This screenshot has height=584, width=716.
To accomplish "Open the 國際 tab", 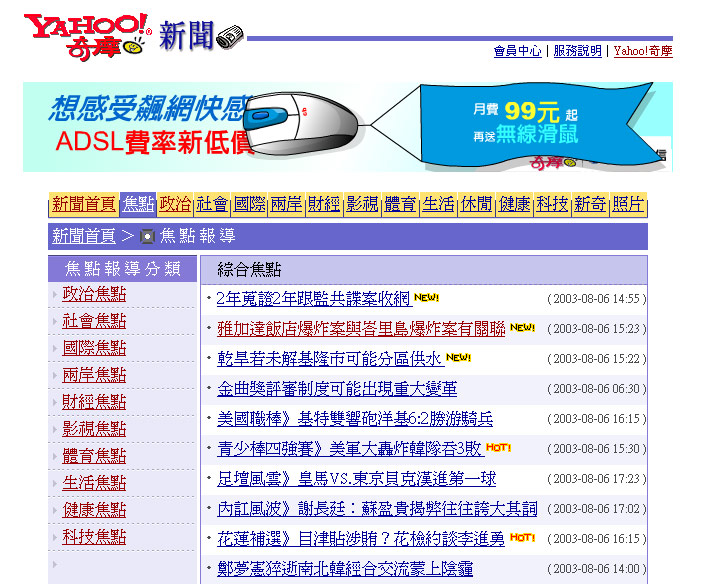I will pos(250,204).
